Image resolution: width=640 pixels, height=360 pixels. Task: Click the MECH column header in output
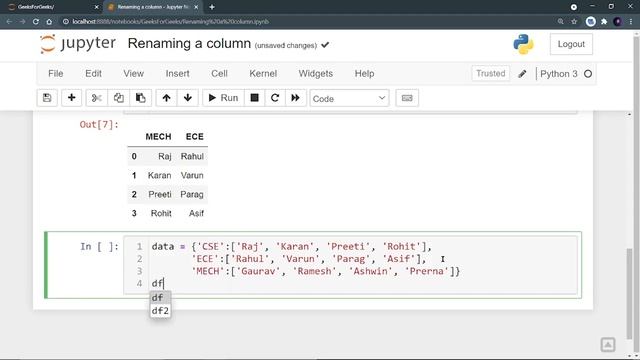pyautogui.click(x=158, y=137)
